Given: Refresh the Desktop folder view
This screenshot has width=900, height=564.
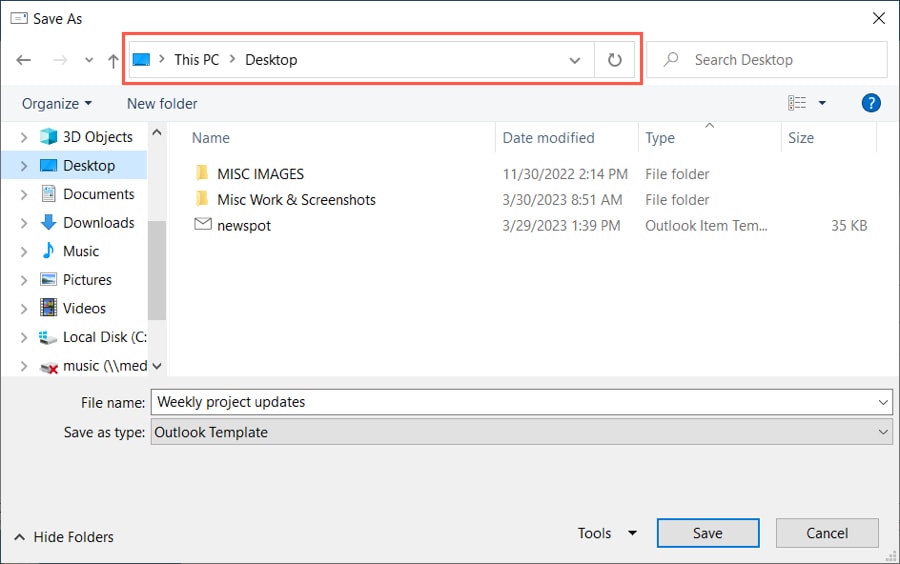Looking at the screenshot, I should [615, 60].
